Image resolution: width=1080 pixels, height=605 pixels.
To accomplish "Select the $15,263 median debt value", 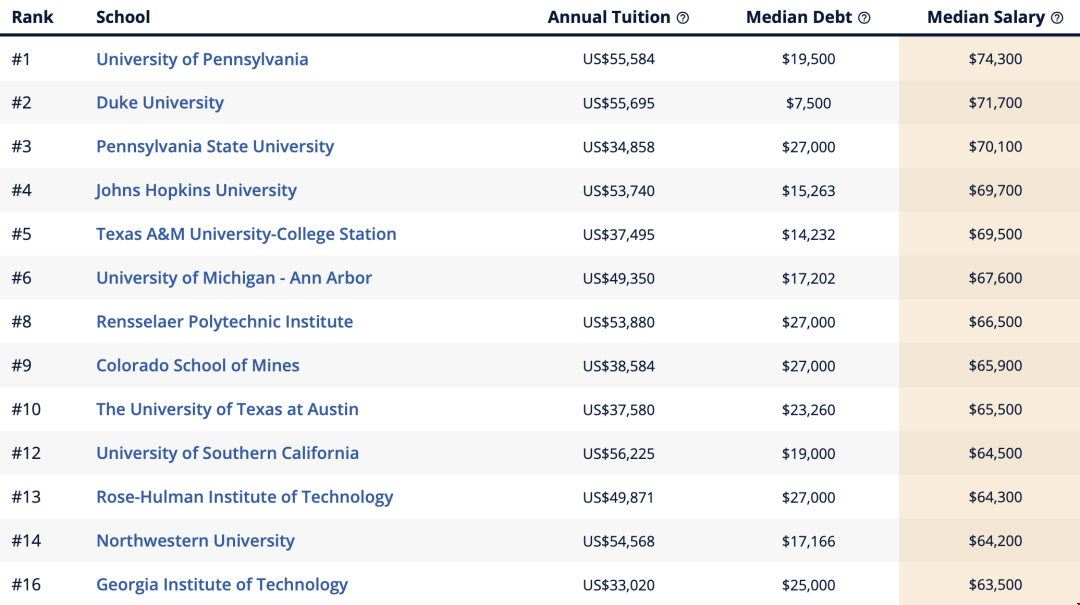I will (809, 191).
